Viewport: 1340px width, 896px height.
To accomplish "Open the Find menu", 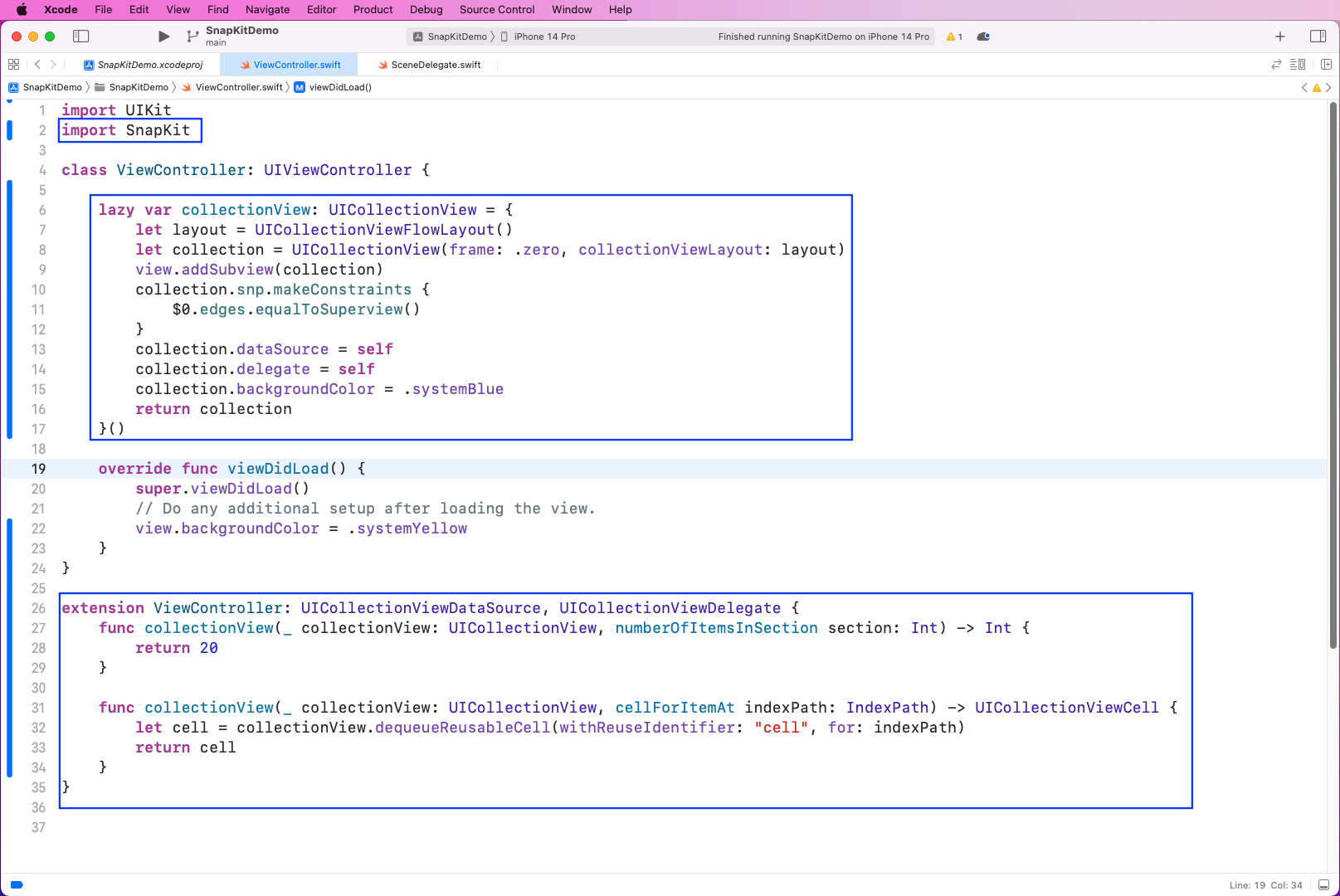I will point(218,9).
